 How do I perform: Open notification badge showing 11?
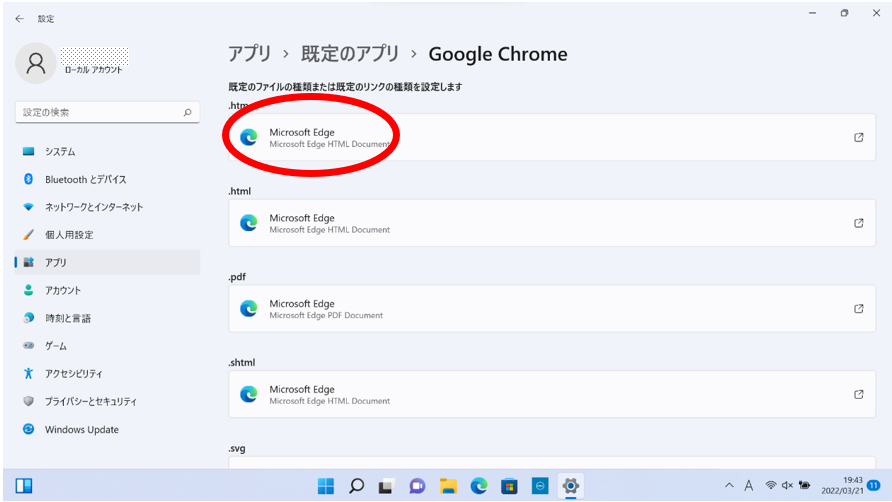pos(874,485)
